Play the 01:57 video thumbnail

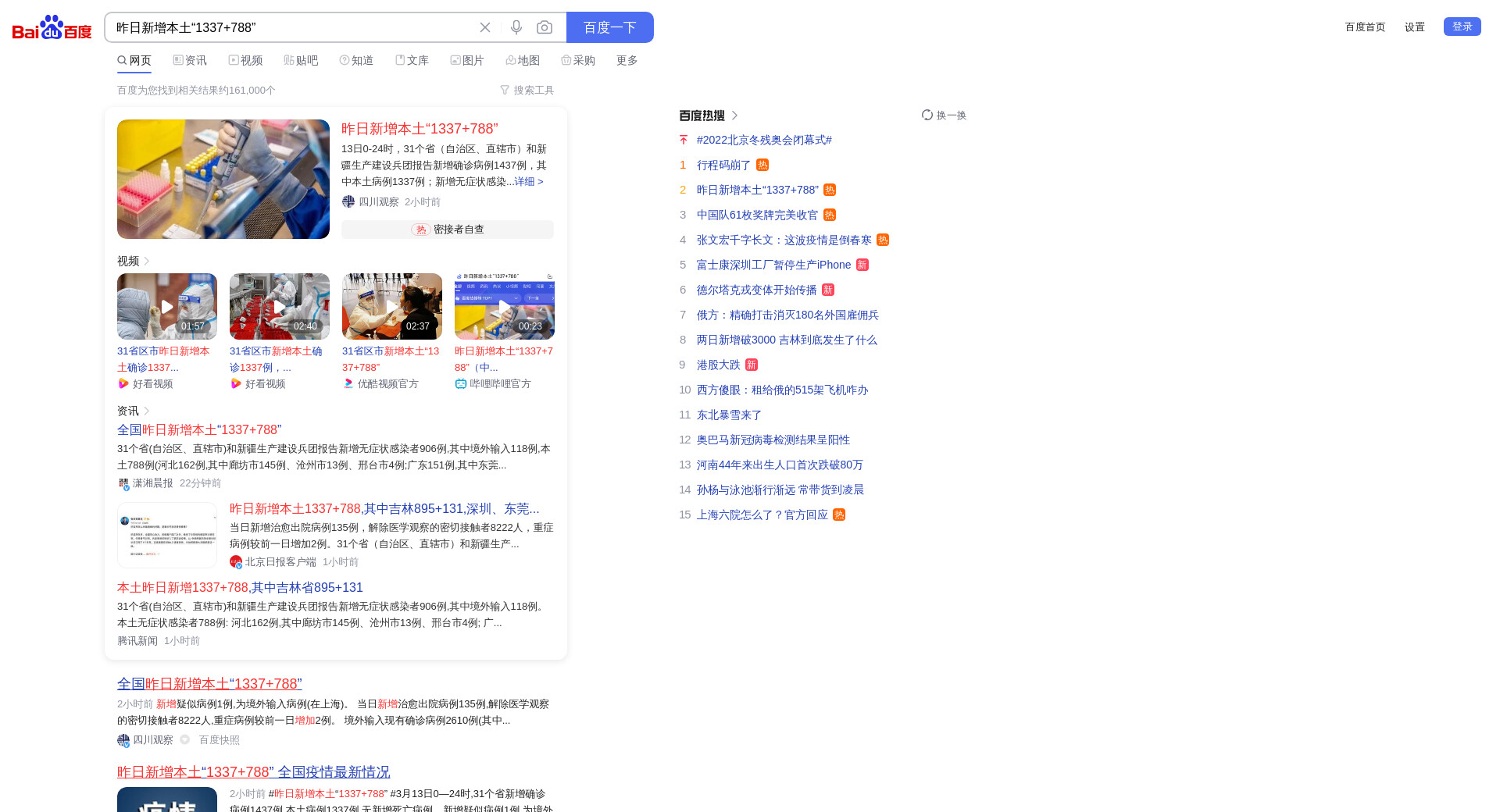(x=167, y=306)
